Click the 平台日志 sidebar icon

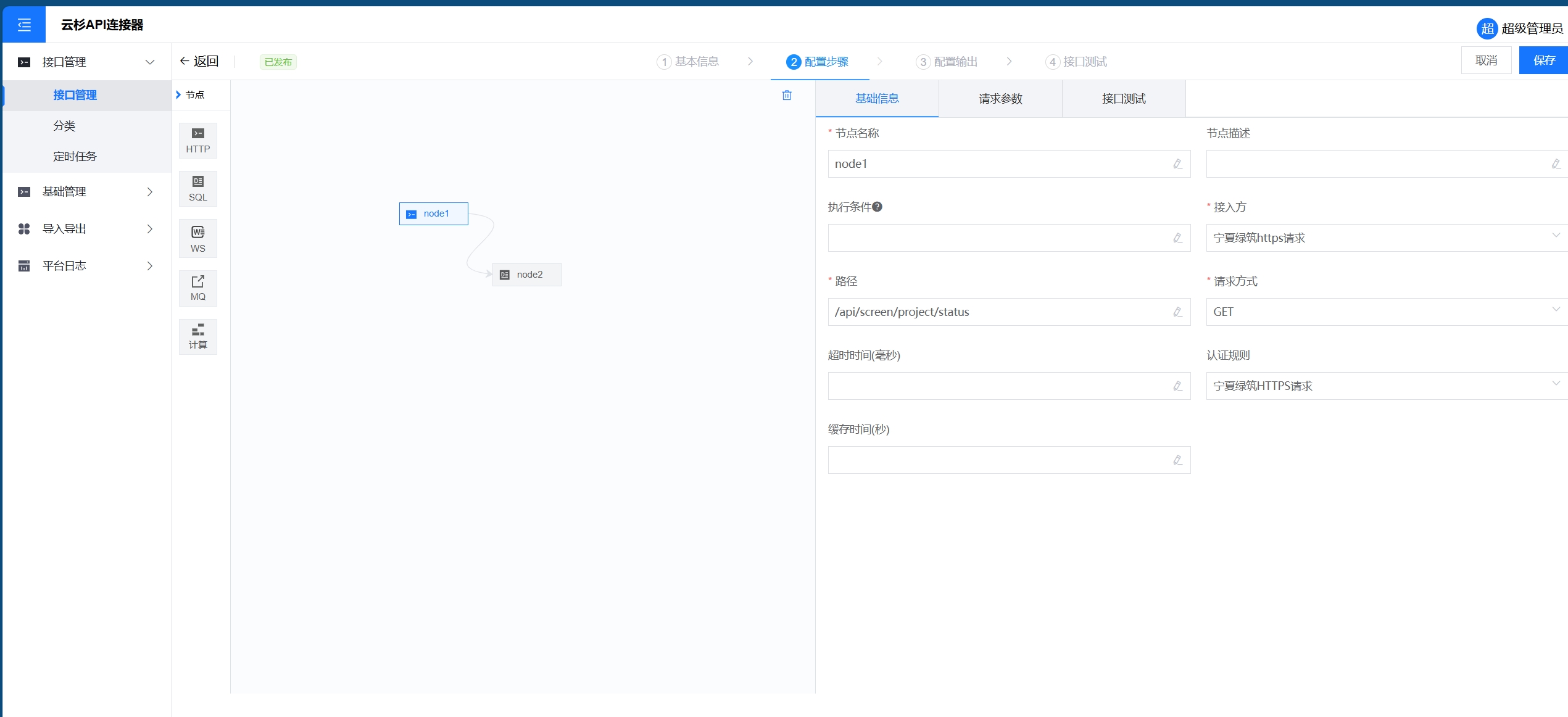24,266
